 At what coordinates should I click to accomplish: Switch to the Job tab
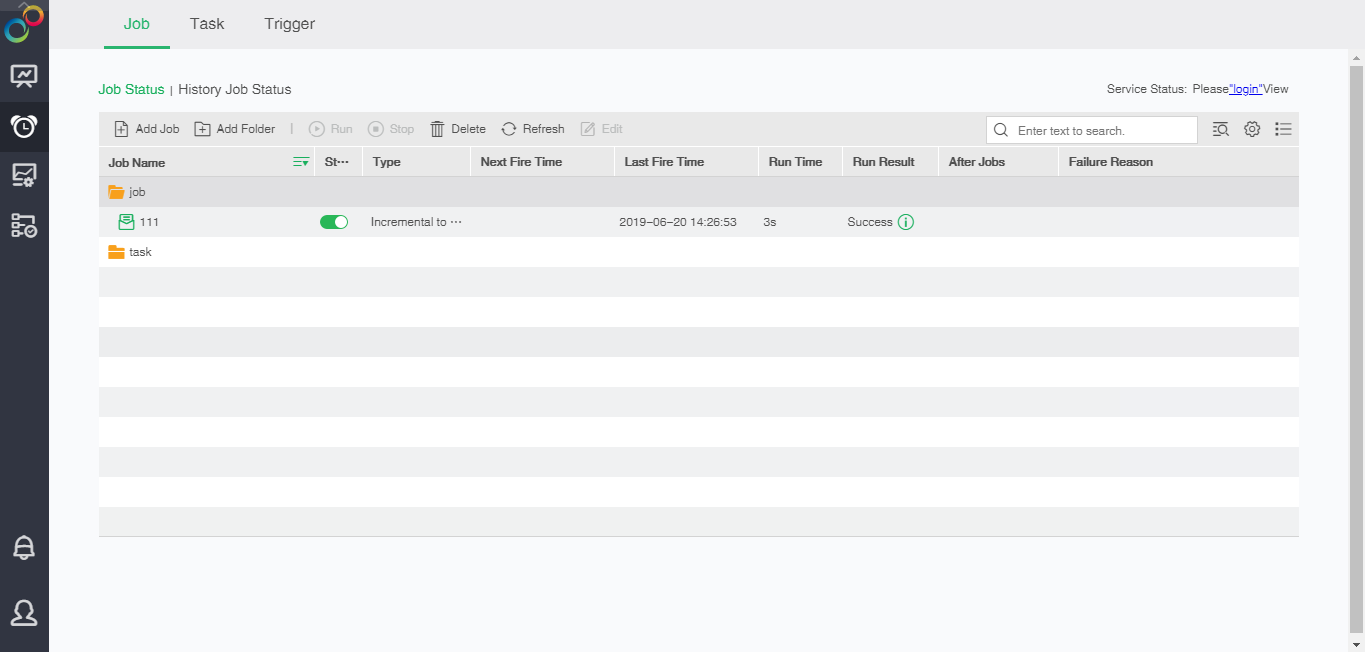[137, 24]
